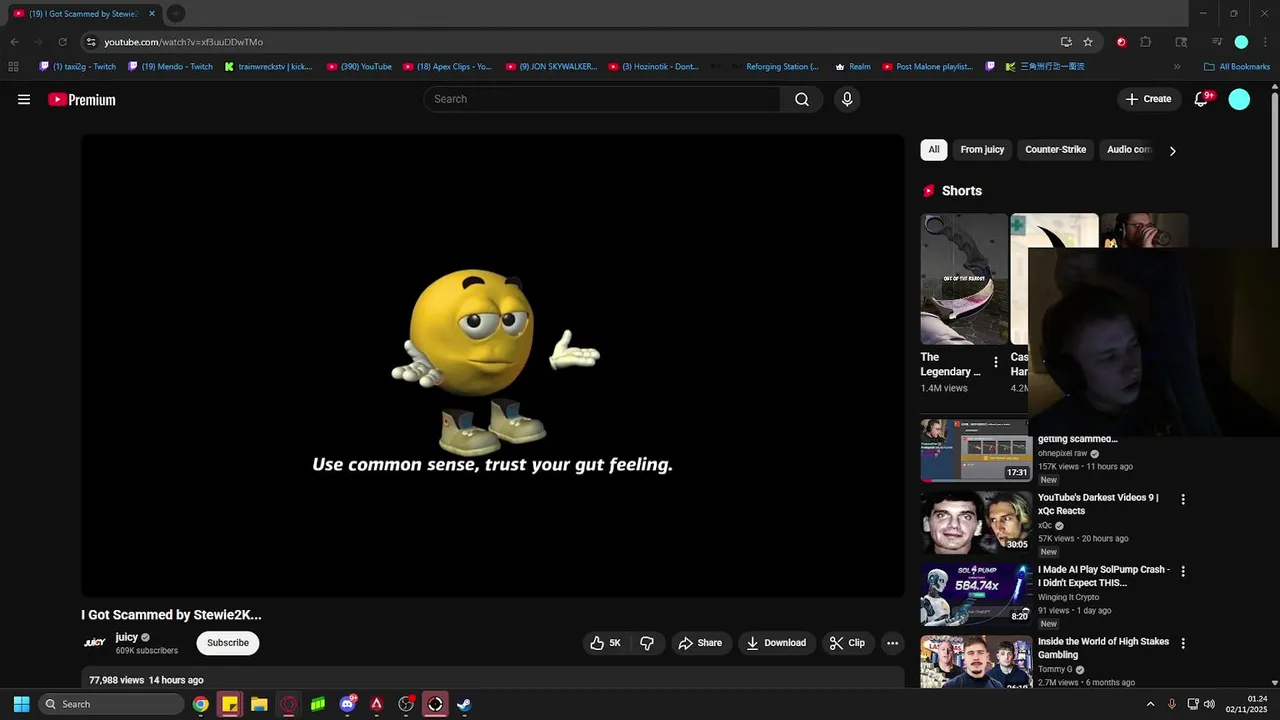Viewport: 1280px width, 720px height.
Task: Click the Download button
Action: coord(776,643)
